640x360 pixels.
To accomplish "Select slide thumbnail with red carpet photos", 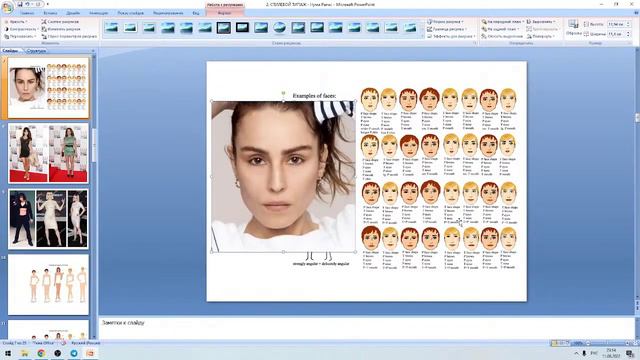I will point(48,153).
